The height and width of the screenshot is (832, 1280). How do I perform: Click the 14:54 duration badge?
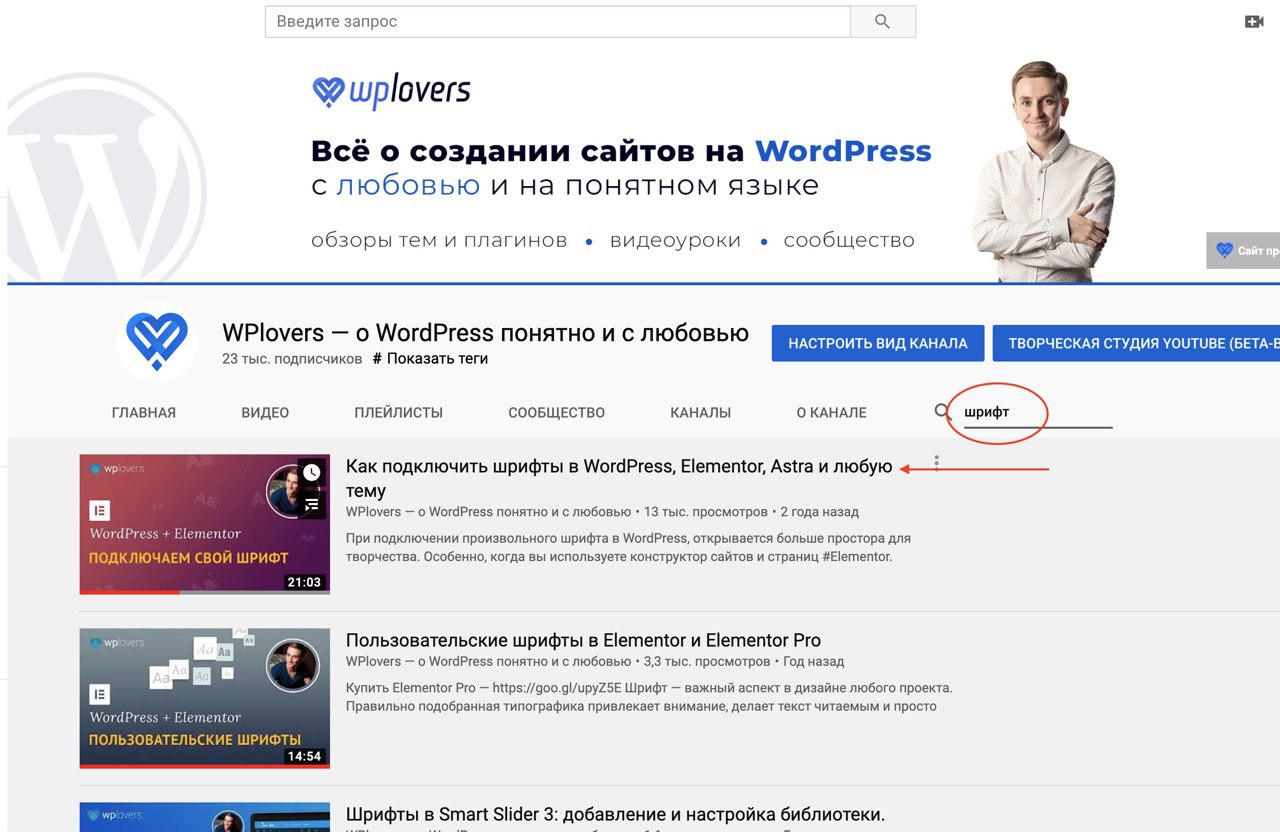304,756
